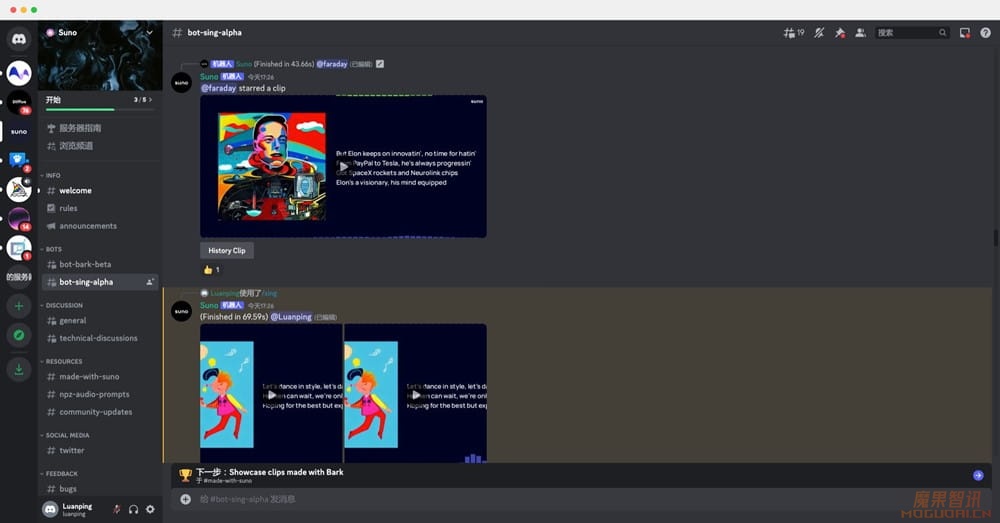Collapse the RESOURCES category

[62, 362]
